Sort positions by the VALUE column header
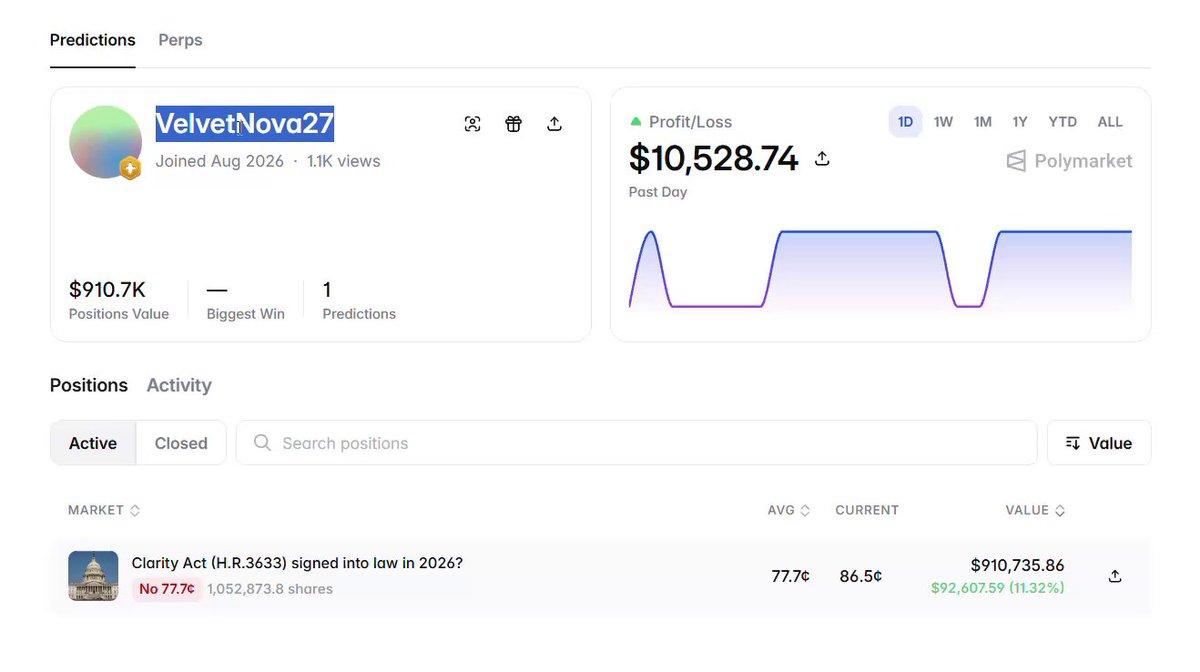 [1035, 510]
